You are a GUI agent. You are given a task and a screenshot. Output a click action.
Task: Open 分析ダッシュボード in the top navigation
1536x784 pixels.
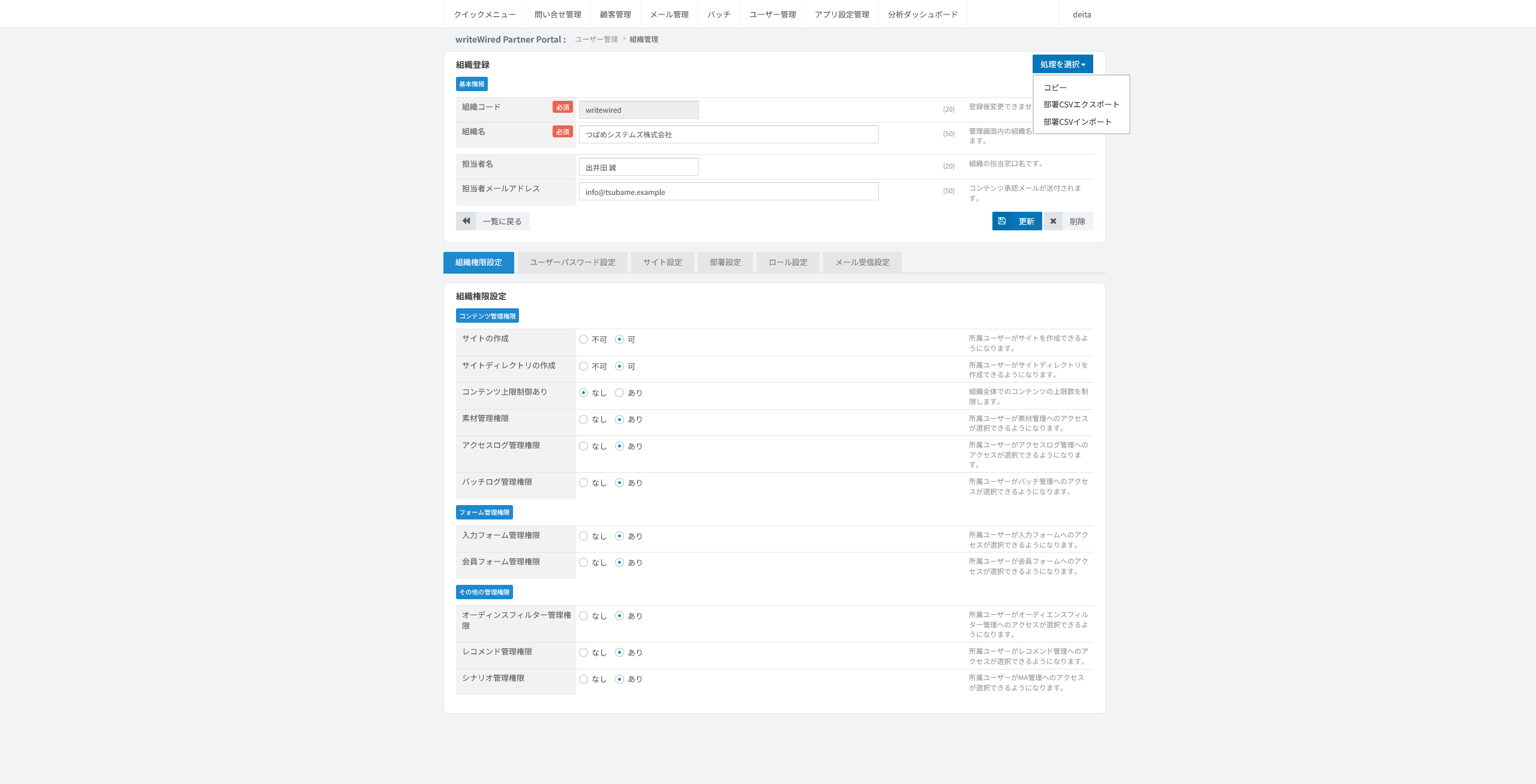pos(923,14)
